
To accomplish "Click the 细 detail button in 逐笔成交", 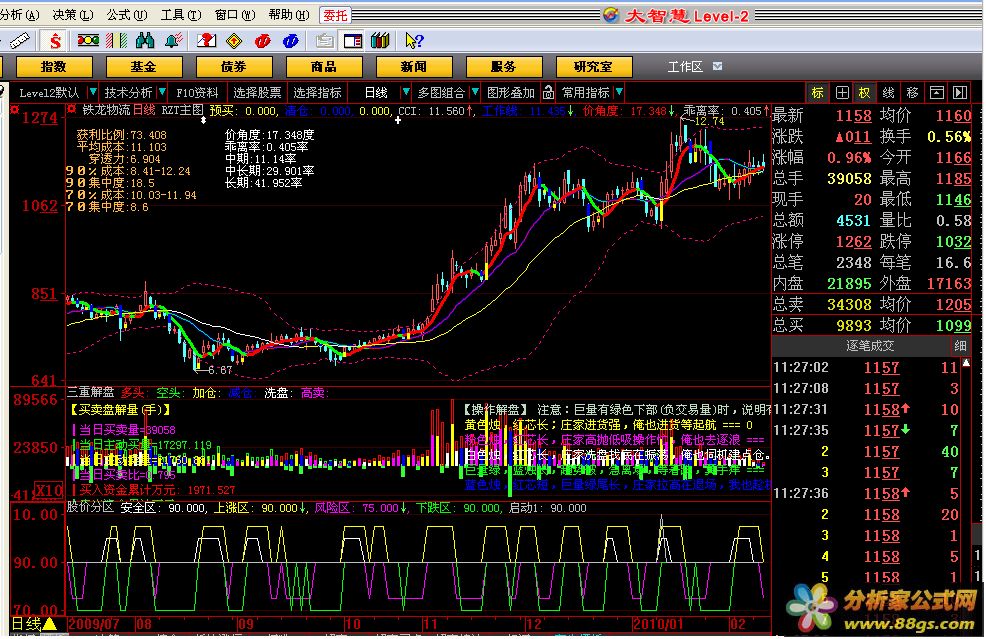I will click(x=960, y=345).
